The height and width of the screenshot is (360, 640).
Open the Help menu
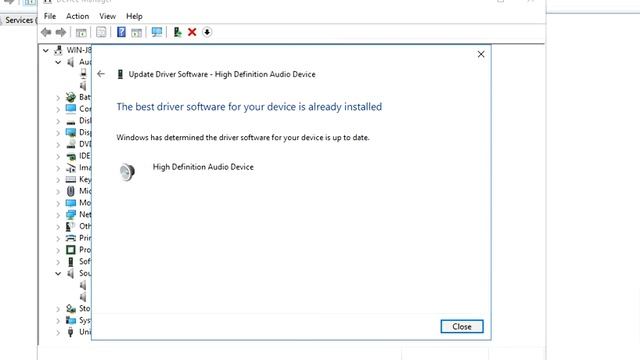click(x=134, y=16)
